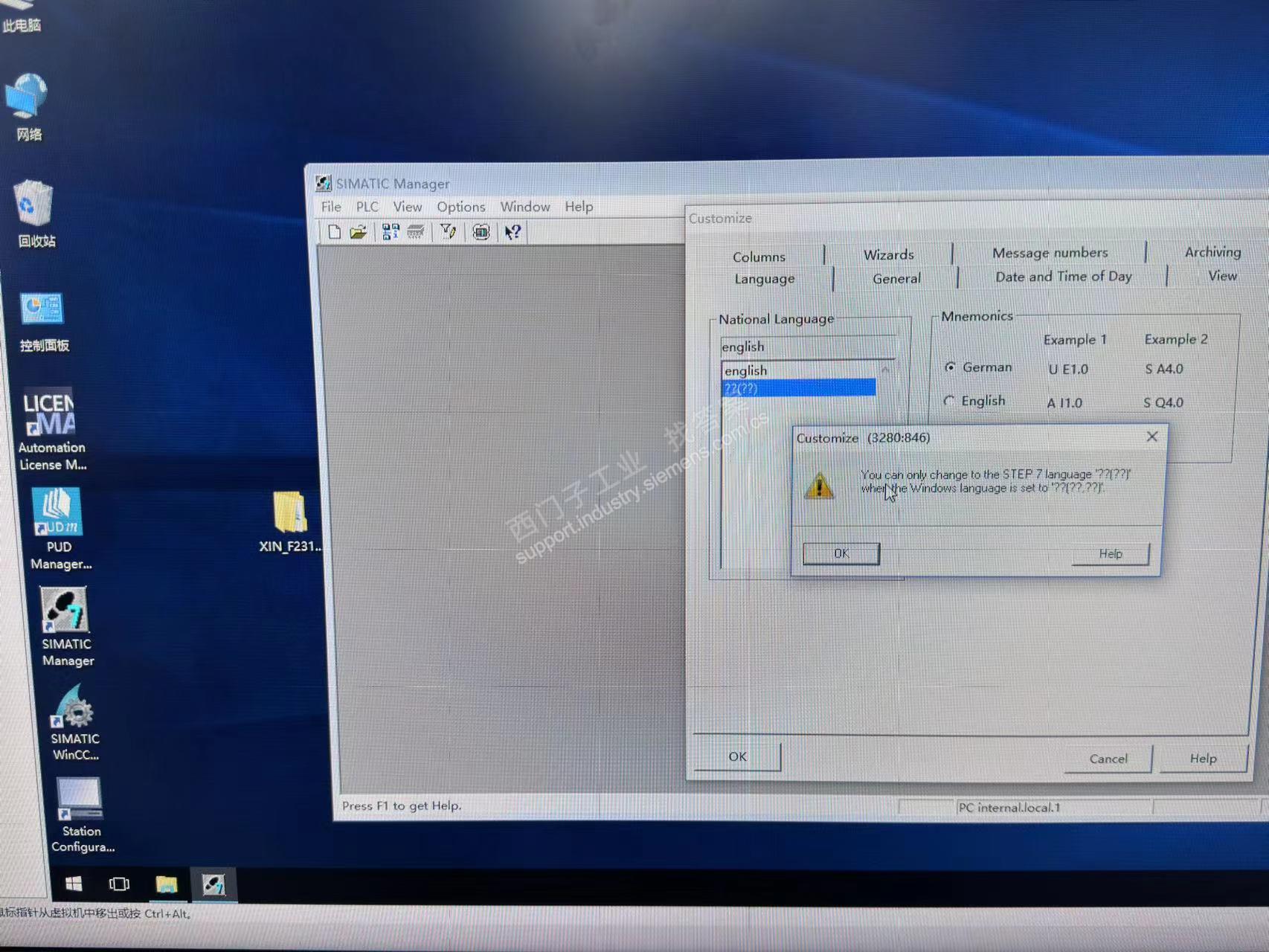Switch to the View tab in Customize

click(1223, 276)
